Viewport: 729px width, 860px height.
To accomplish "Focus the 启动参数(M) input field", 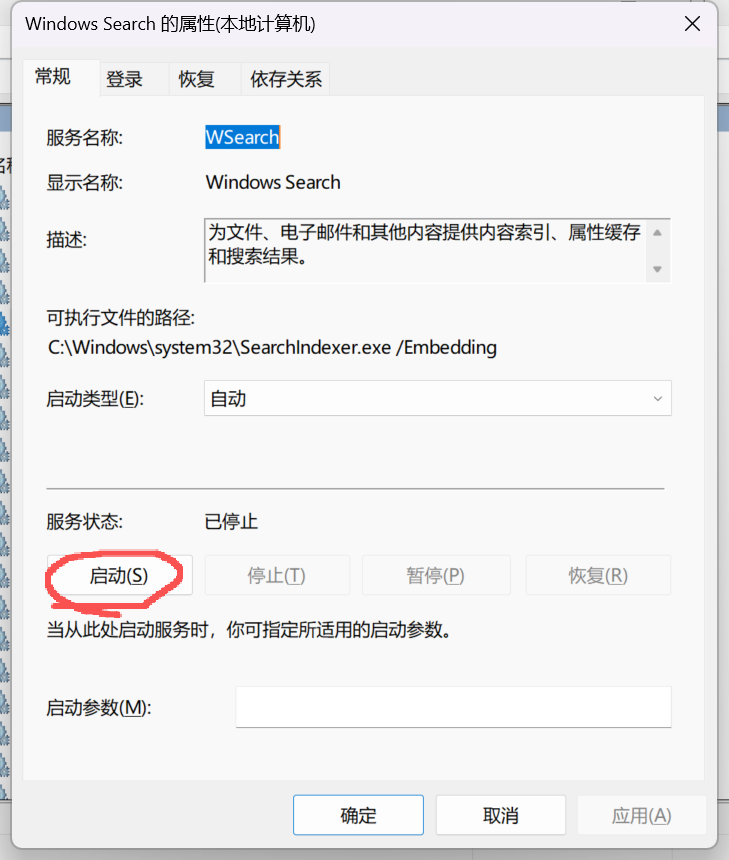I will point(453,707).
